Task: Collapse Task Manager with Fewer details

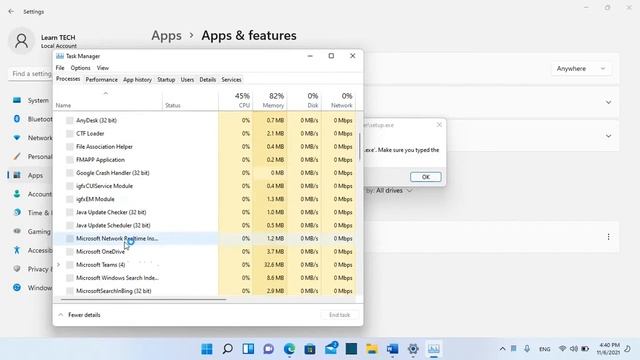Action: tap(80, 315)
